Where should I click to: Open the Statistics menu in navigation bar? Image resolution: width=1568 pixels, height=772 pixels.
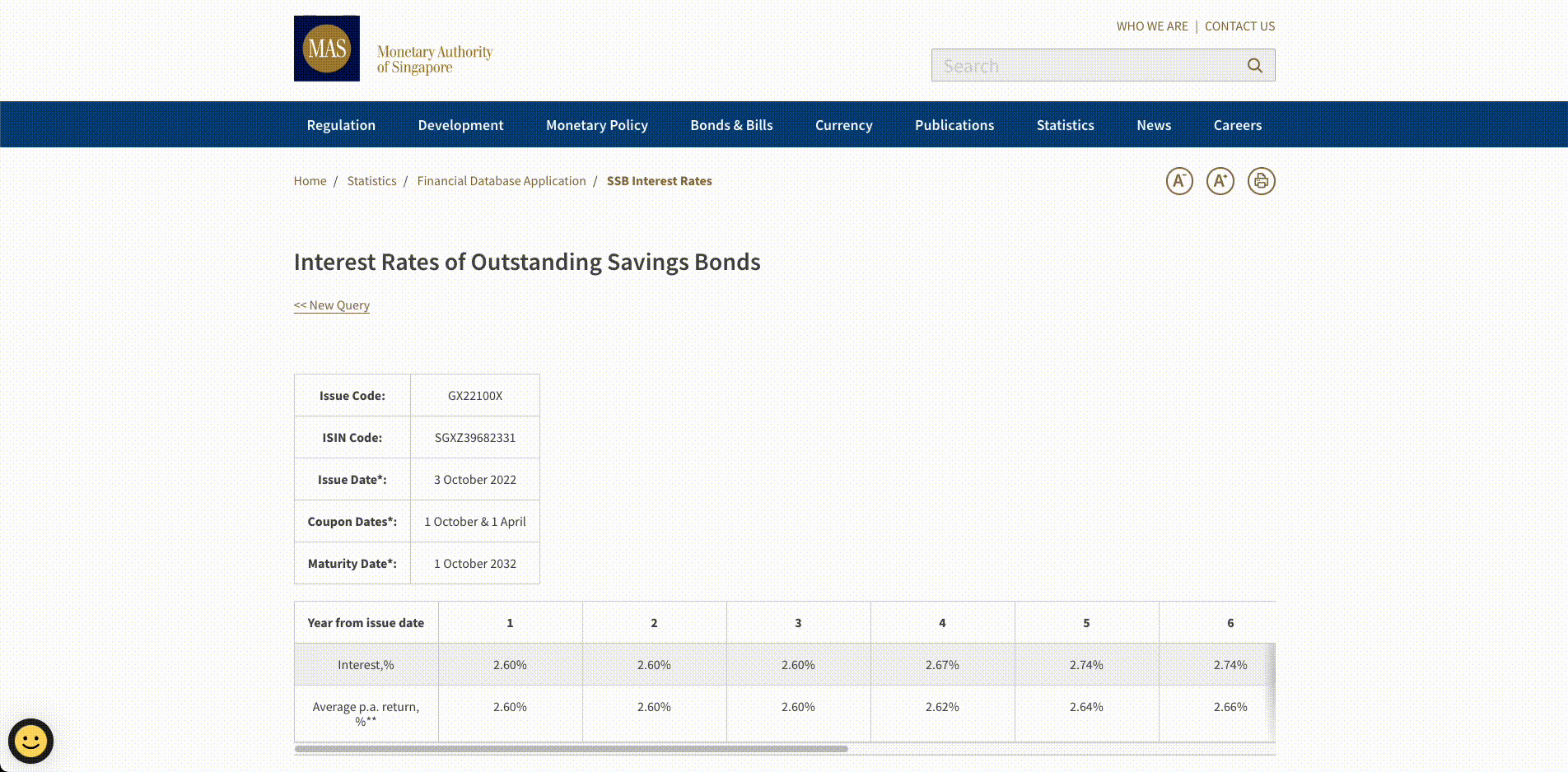(x=1066, y=125)
